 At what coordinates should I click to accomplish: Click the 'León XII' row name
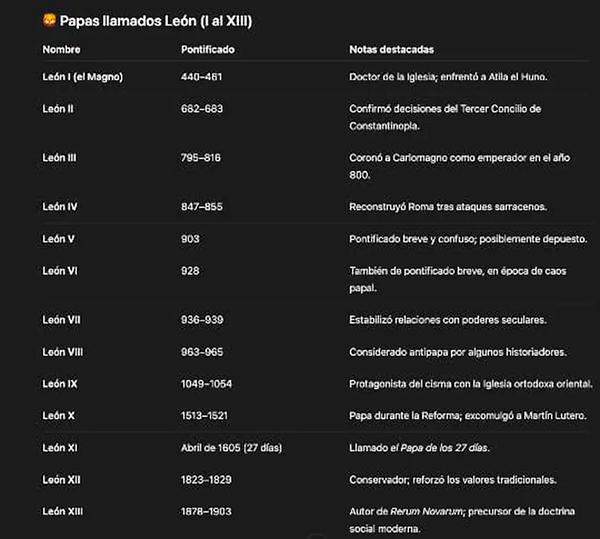pos(61,479)
